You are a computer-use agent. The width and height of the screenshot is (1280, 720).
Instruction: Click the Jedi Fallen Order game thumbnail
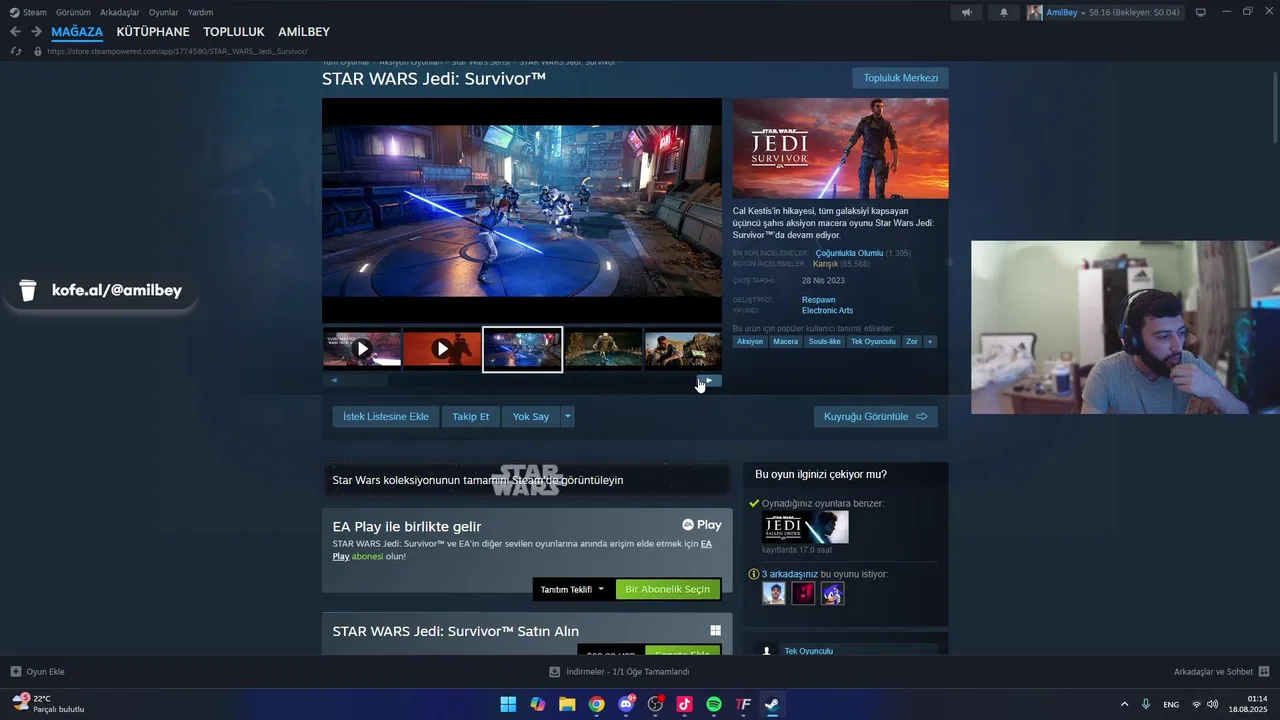(805, 527)
